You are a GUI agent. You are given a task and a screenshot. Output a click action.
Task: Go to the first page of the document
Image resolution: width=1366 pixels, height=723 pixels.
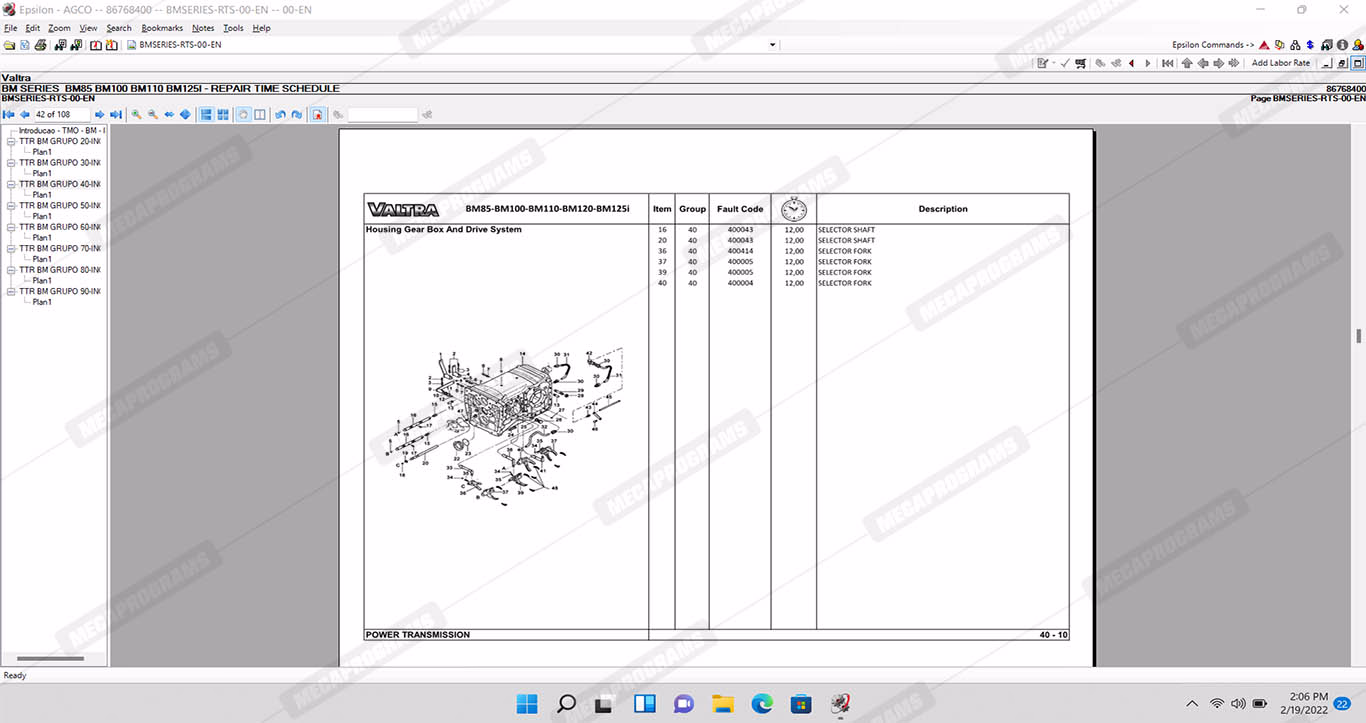pyautogui.click(x=9, y=115)
